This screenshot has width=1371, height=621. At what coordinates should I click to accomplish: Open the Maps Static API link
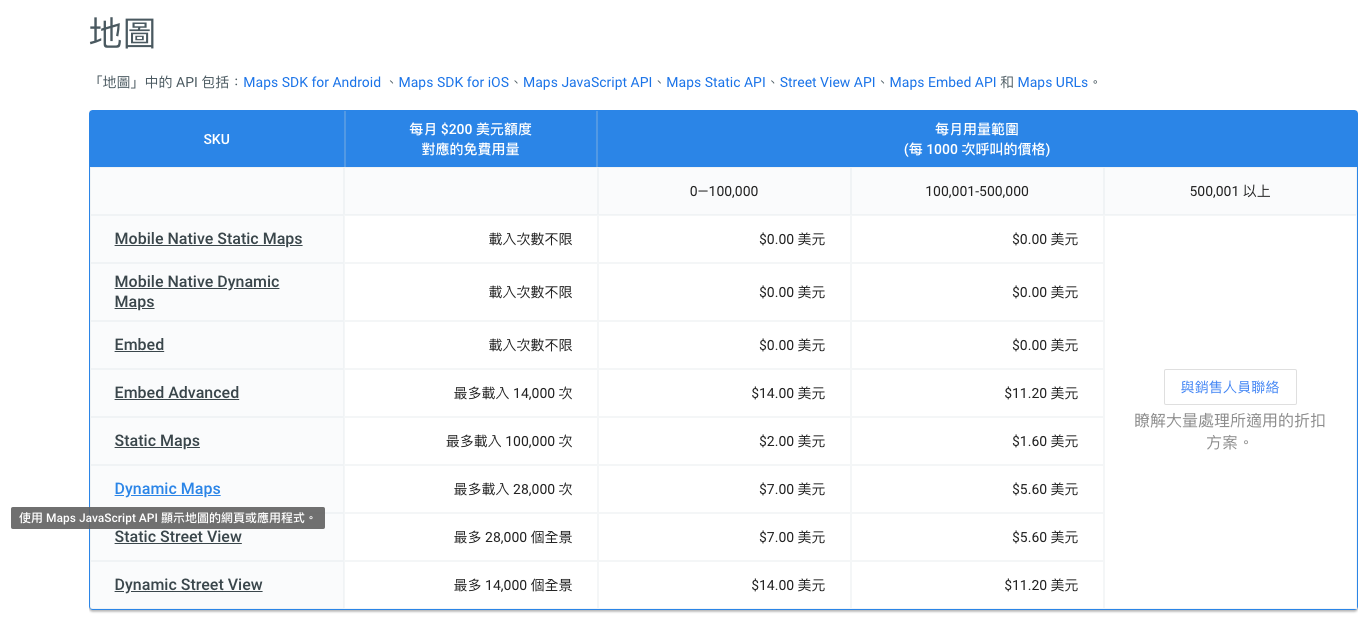(x=716, y=82)
